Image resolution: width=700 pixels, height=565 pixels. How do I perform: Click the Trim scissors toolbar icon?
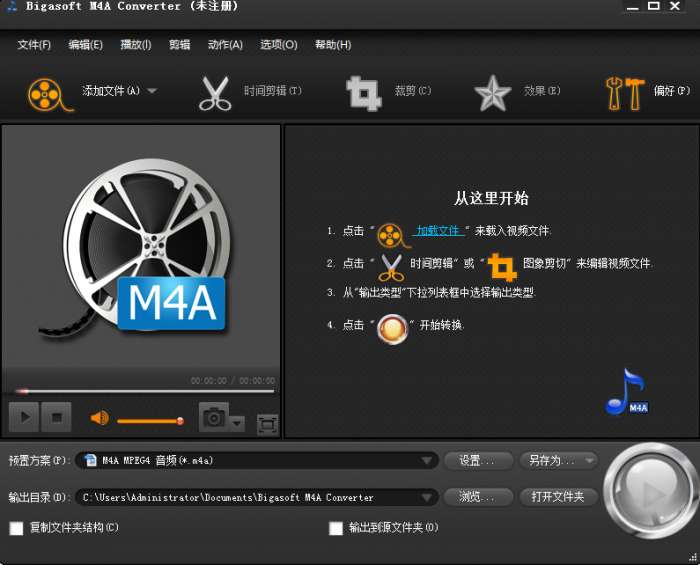pyautogui.click(x=215, y=93)
